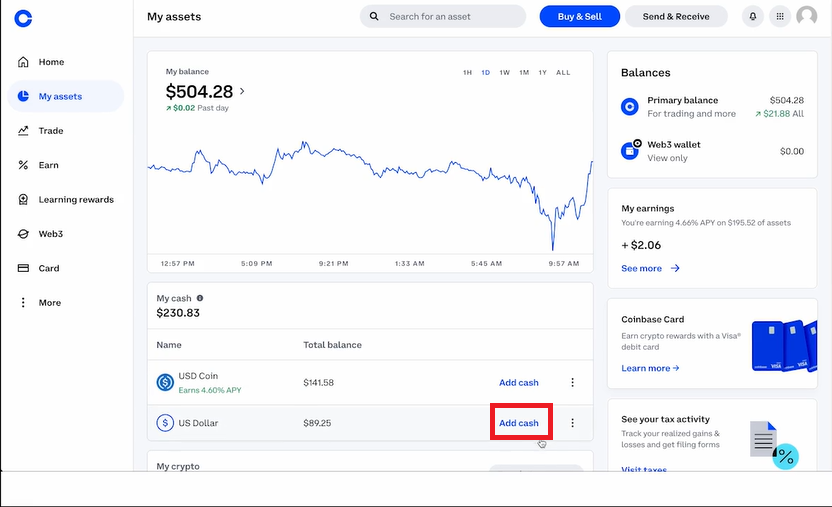Click the $89.25 US Dollar balance
This screenshot has width=832, height=507.
point(317,423)
